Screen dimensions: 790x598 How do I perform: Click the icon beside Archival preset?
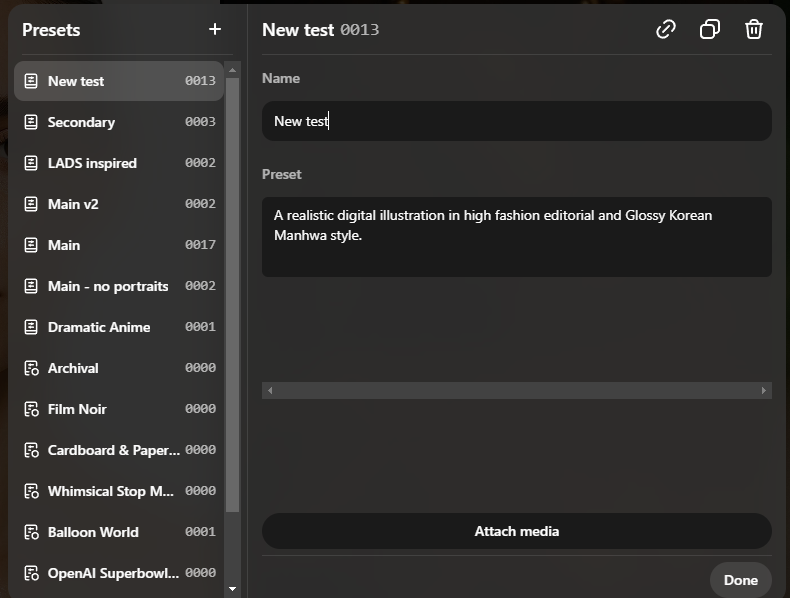pyautogui.click(x=31, y=368)
